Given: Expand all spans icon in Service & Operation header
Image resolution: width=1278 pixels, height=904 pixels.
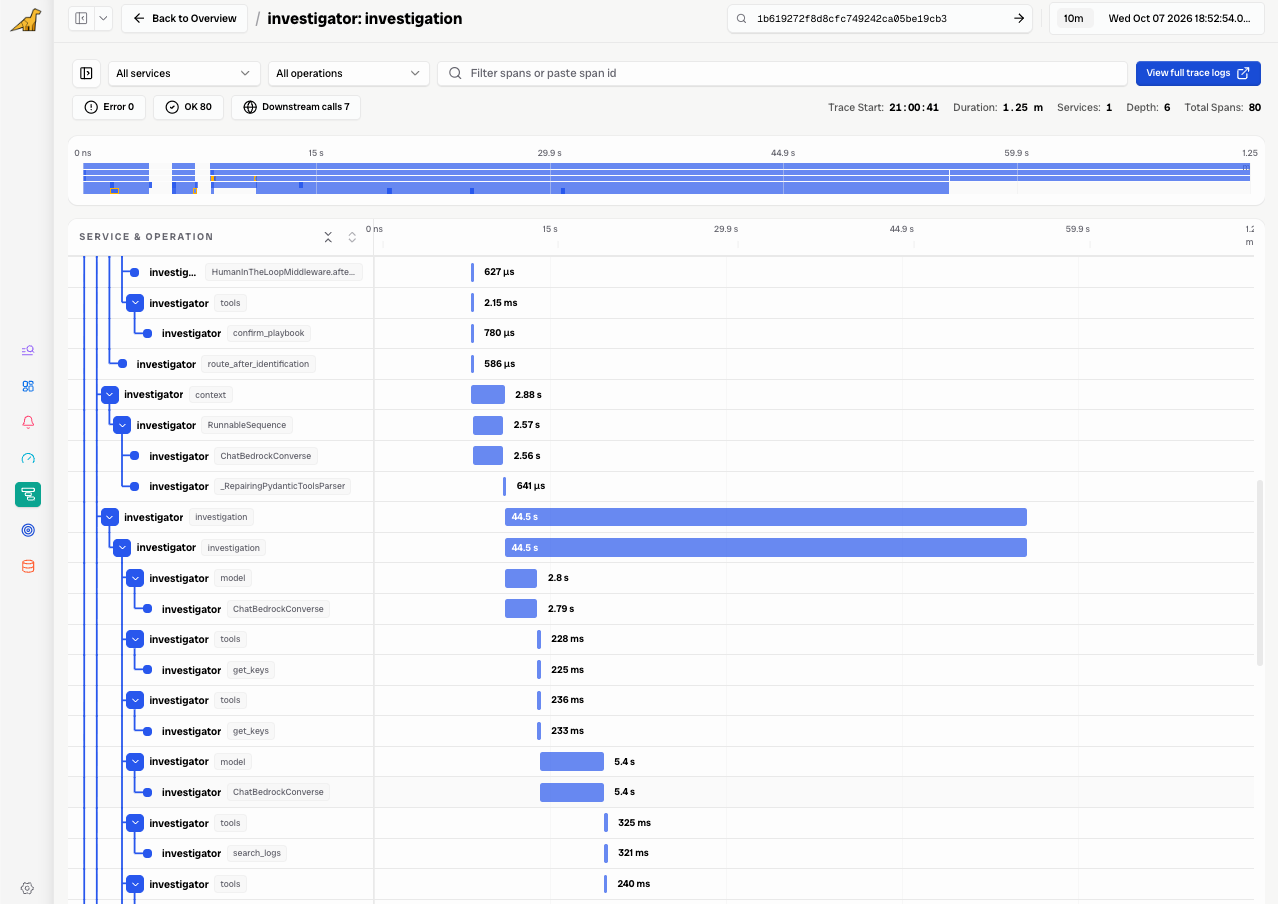Looking at the screenshot, I should 352,237.
